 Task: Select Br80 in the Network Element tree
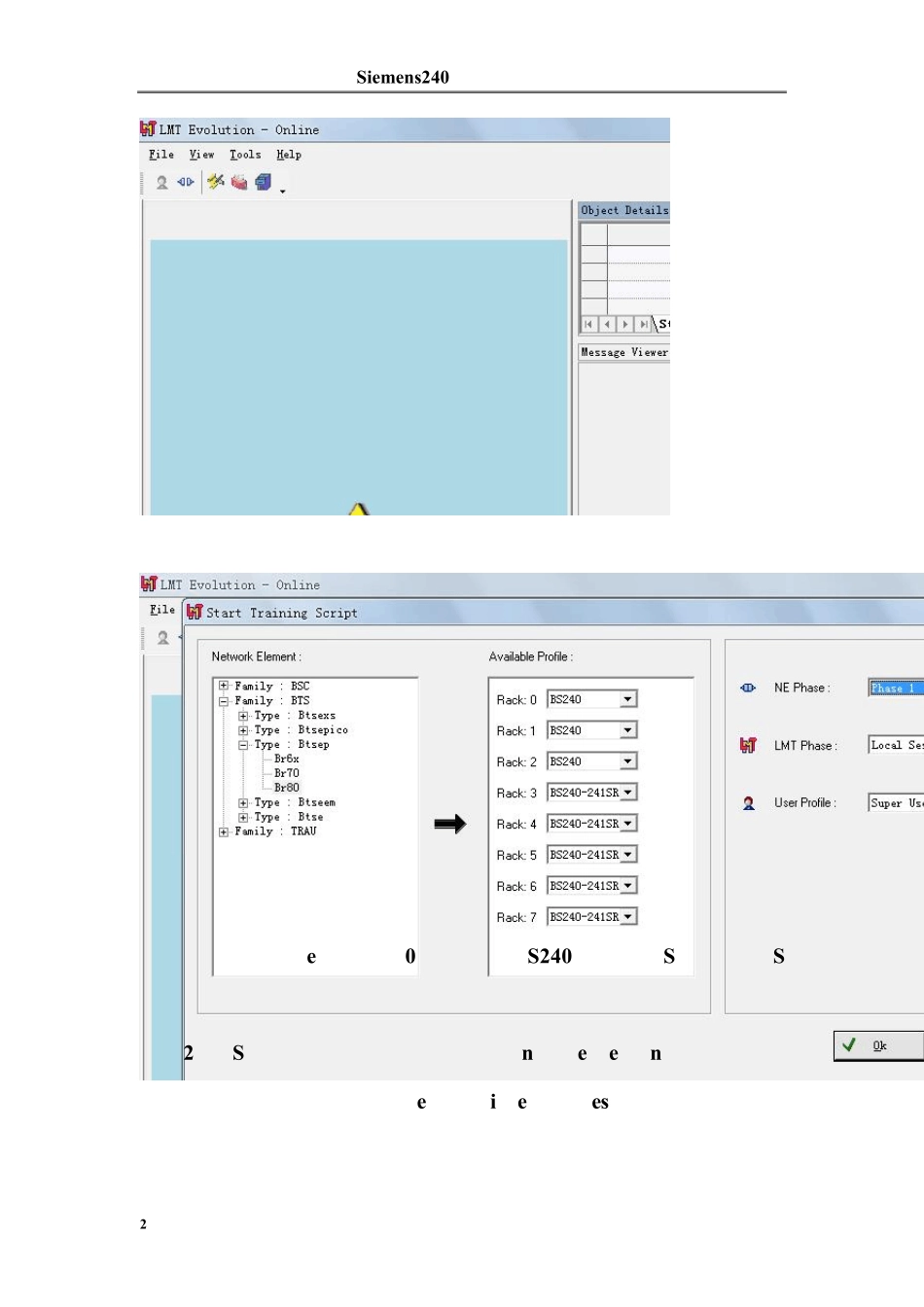(287, 788)
